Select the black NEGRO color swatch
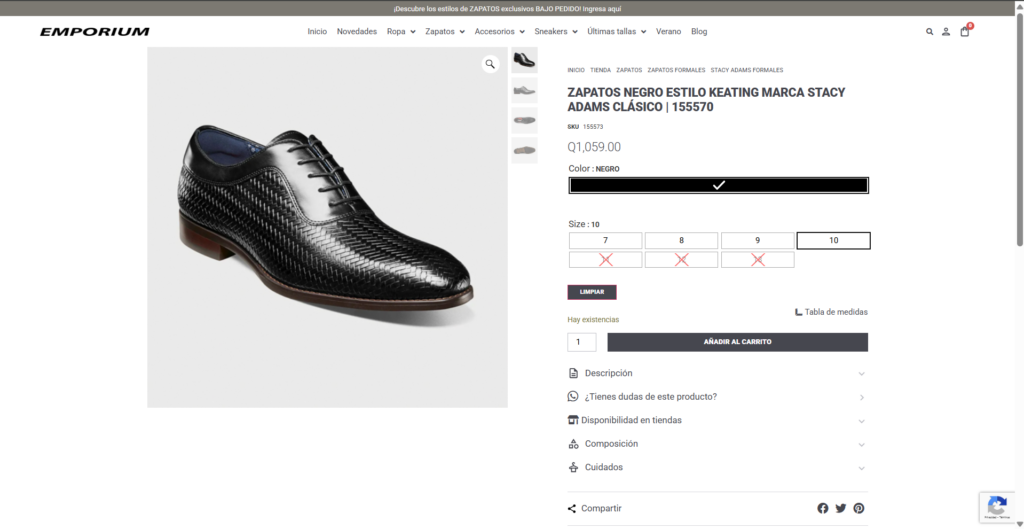Screen dimensions: 1024x529 tap(718, 185)
